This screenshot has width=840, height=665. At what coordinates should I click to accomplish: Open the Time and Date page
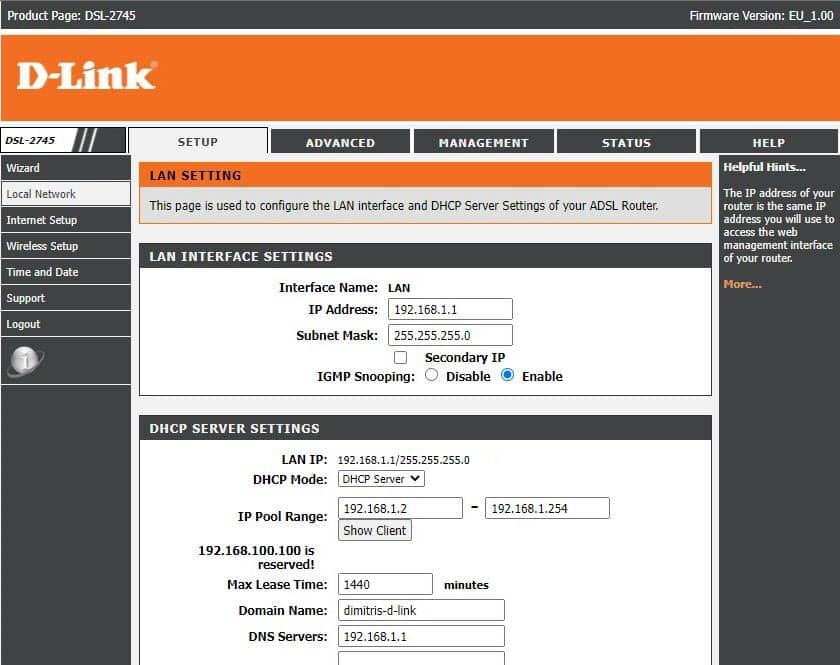(x=42, y=271)
